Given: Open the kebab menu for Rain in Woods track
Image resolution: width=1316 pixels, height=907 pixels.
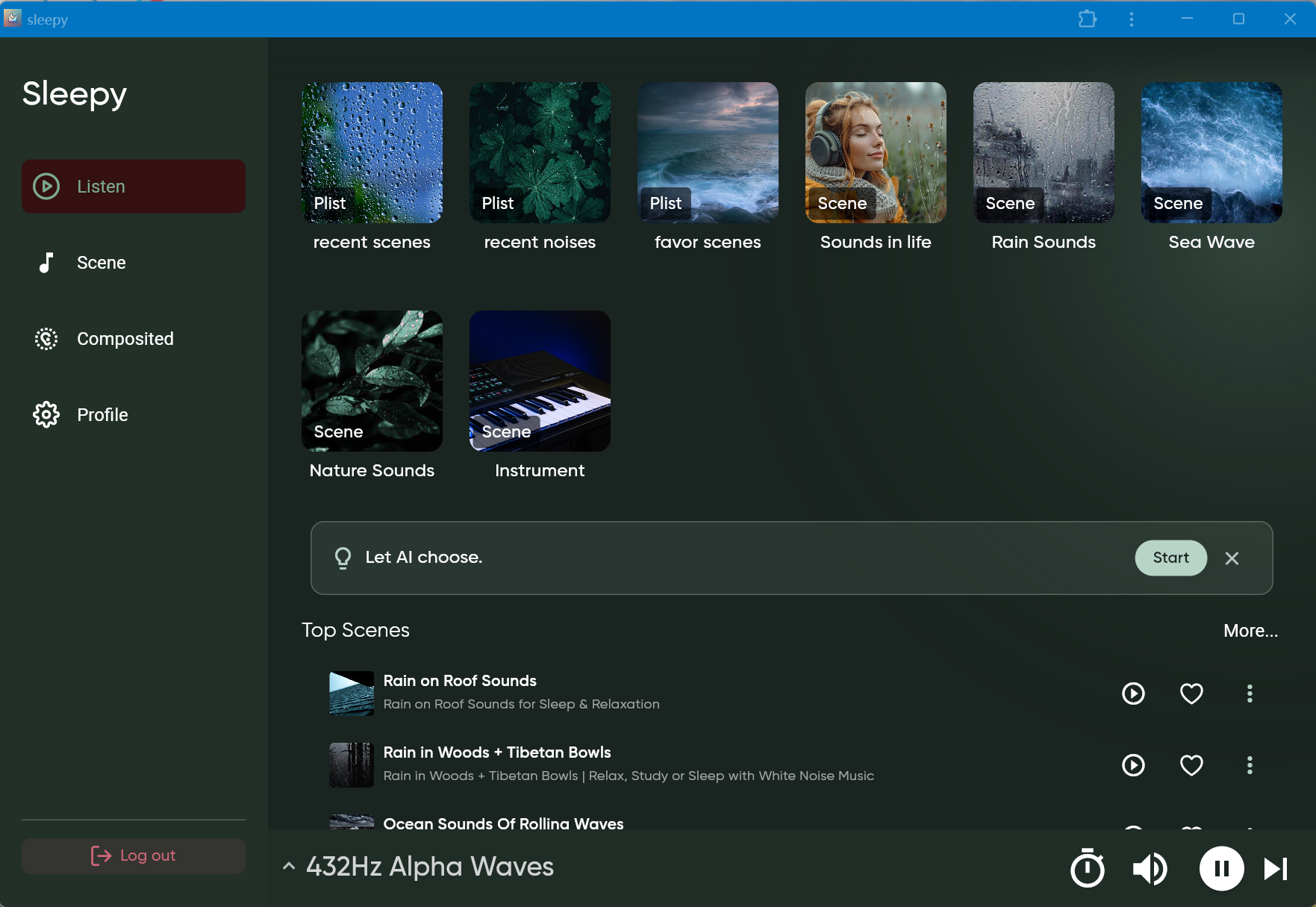Looking at the screenshot, I should click(x=1250, y=765).
